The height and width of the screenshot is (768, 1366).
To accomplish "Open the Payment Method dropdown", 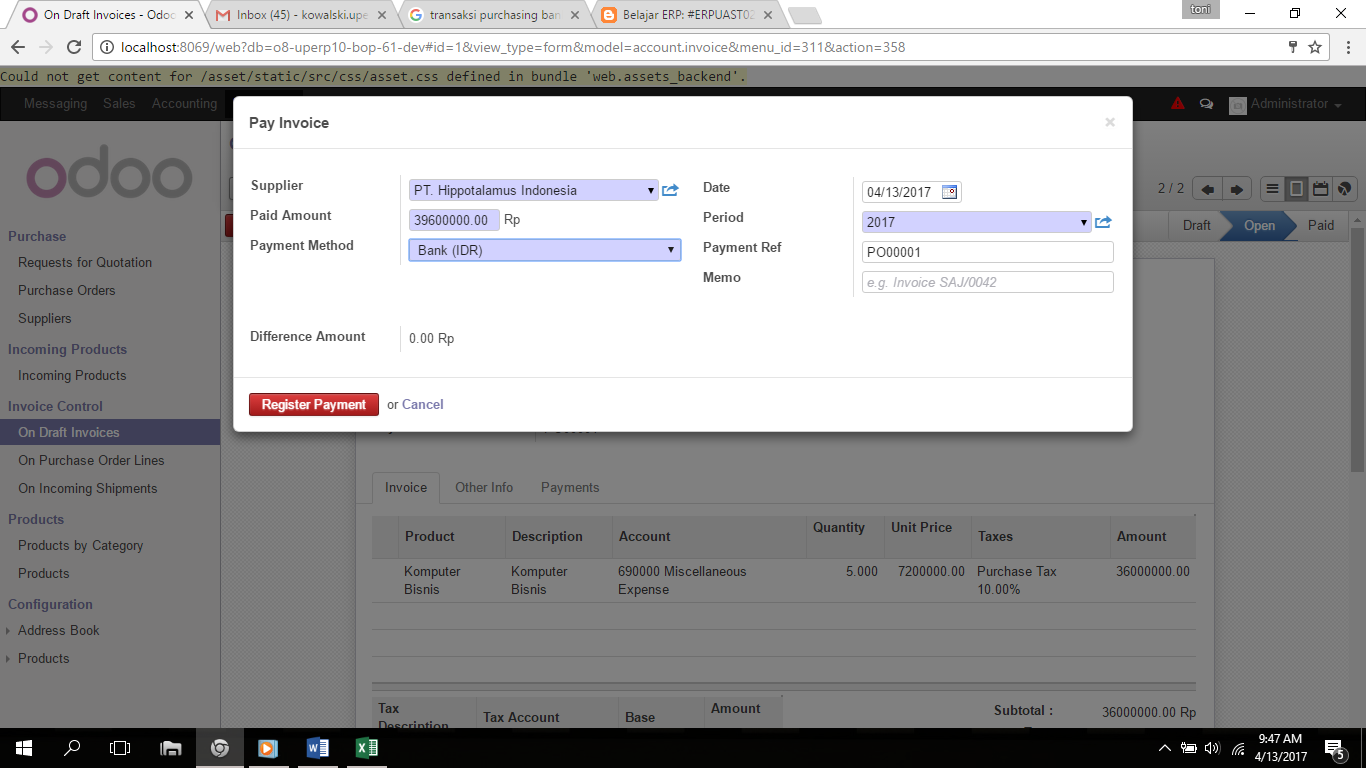I will click(x=668, y=250).
